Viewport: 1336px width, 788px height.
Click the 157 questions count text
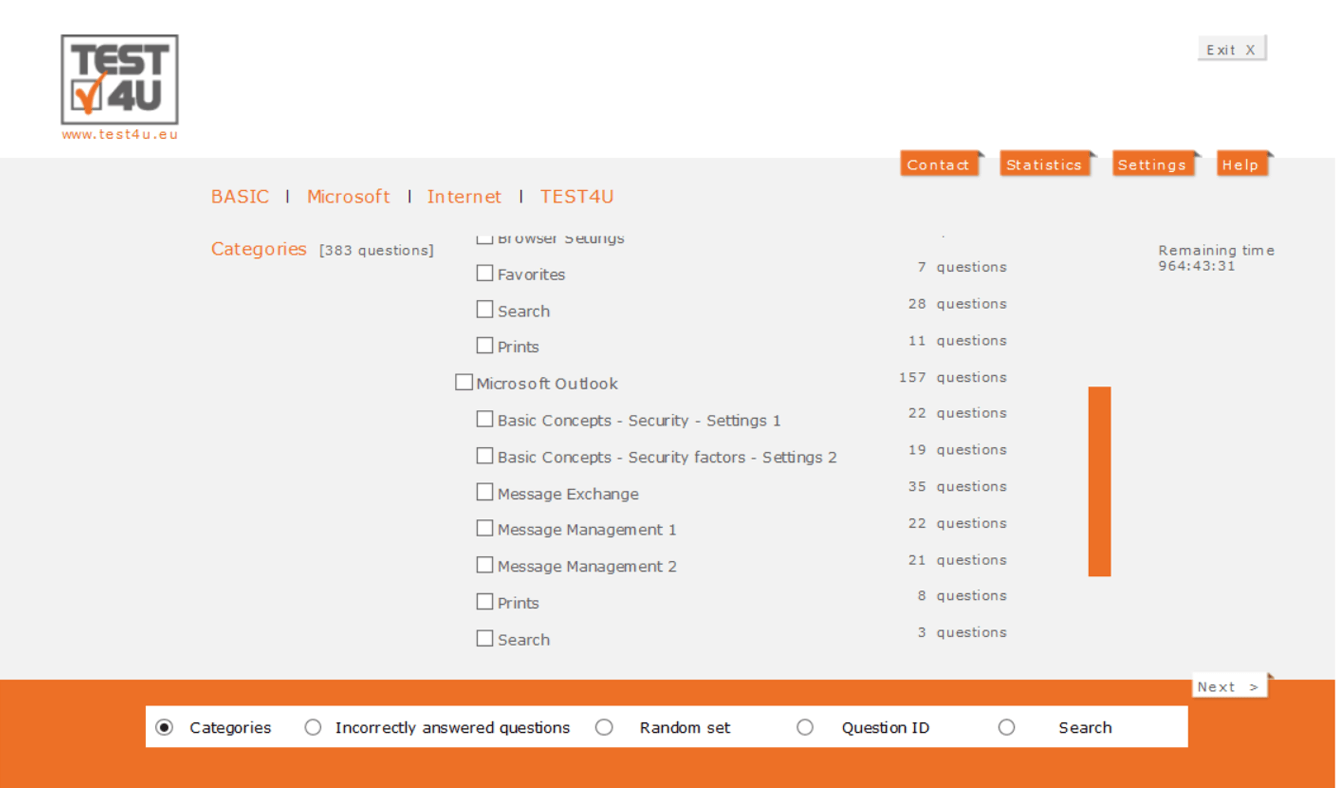(953, 377)
